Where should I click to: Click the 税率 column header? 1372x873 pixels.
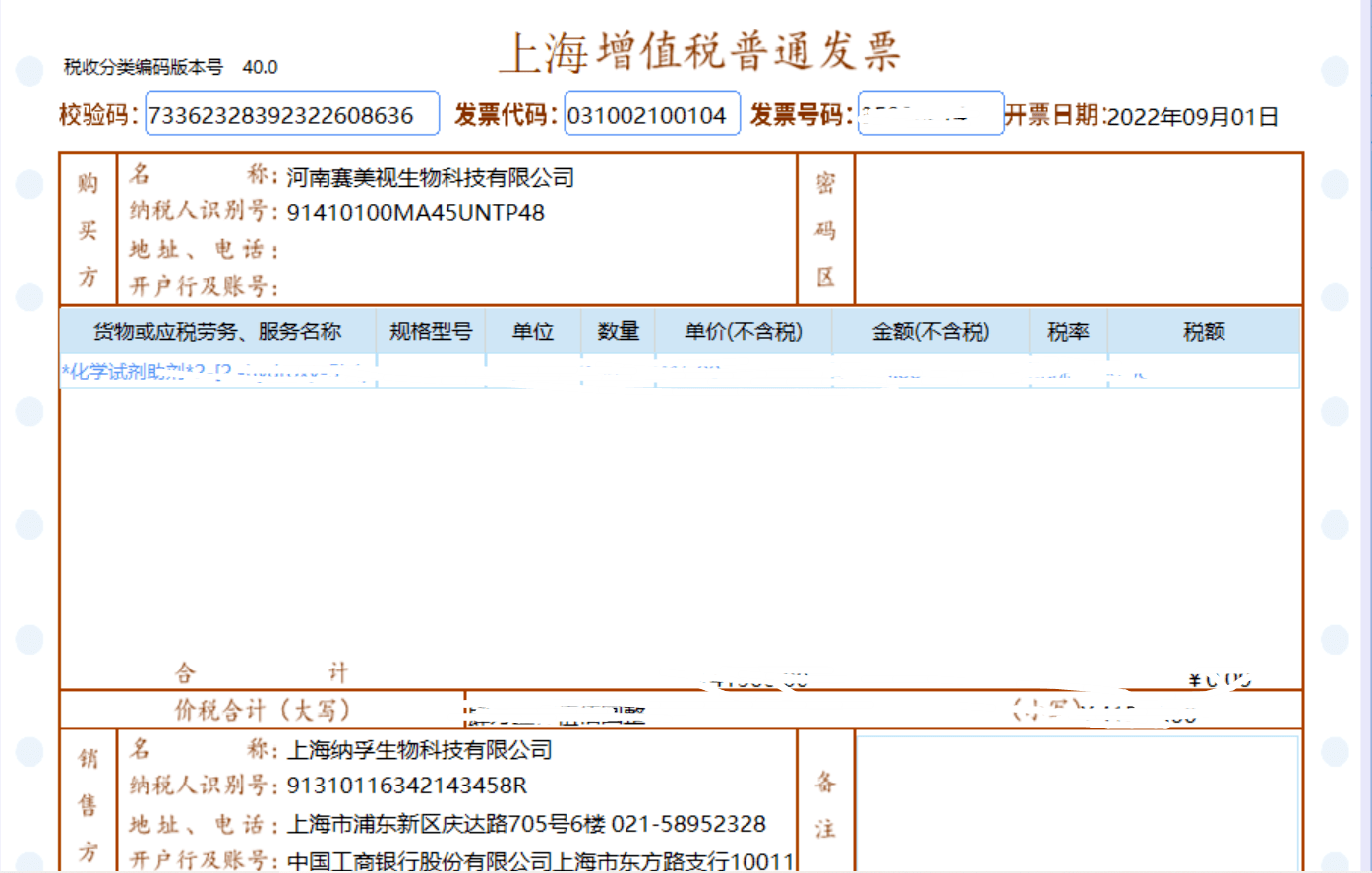(1068, 332)
